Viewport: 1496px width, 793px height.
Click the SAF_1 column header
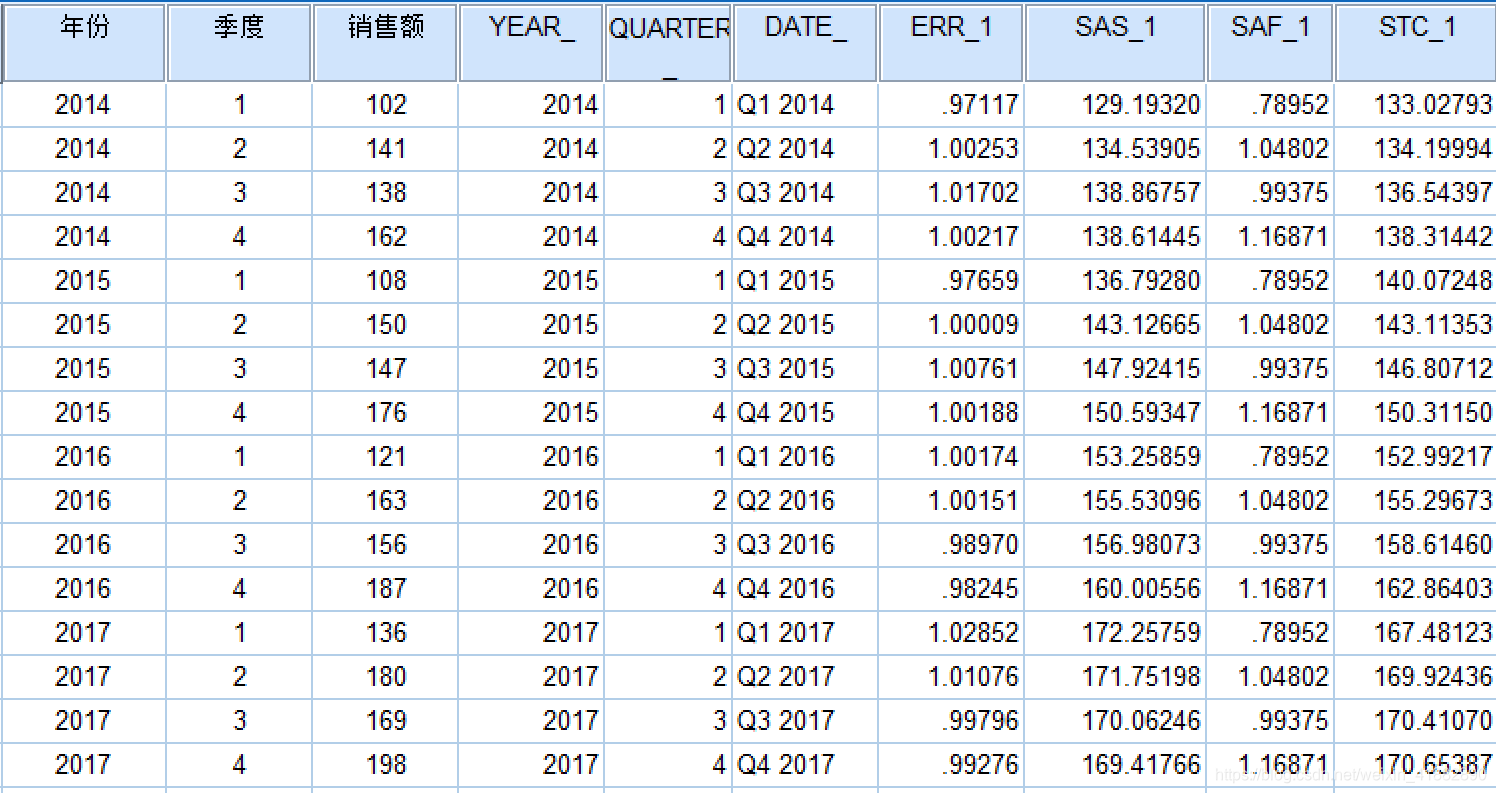point(1270,43)
